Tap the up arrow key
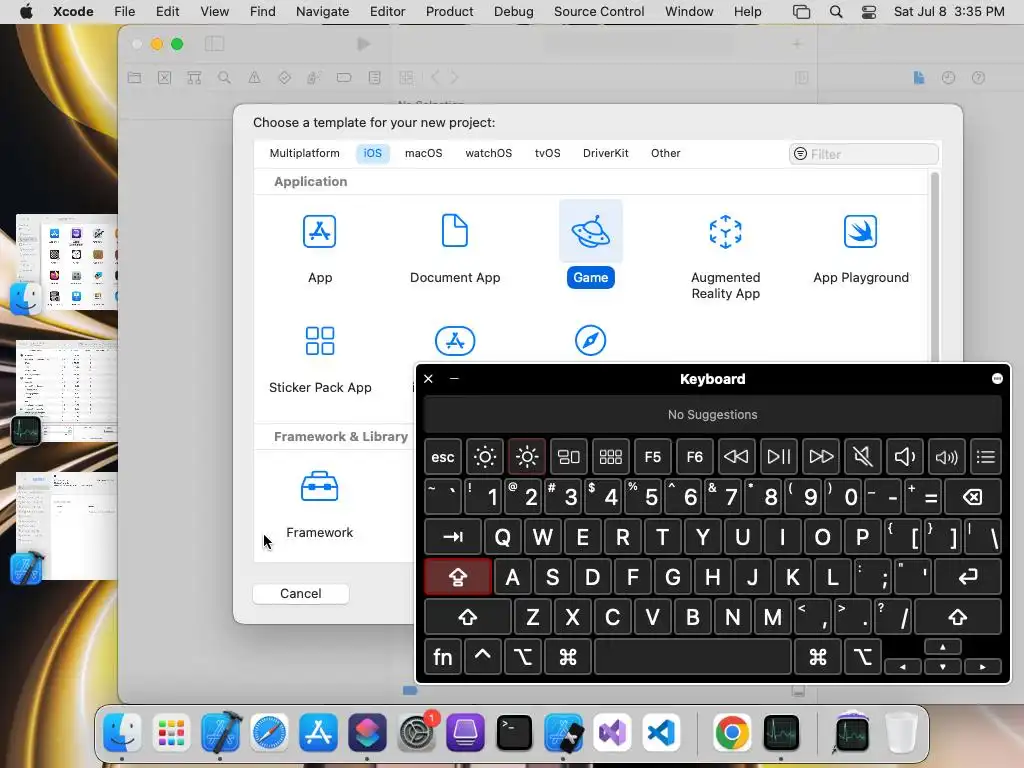This screenshot has width=1024, height=768. click(942, 647)
